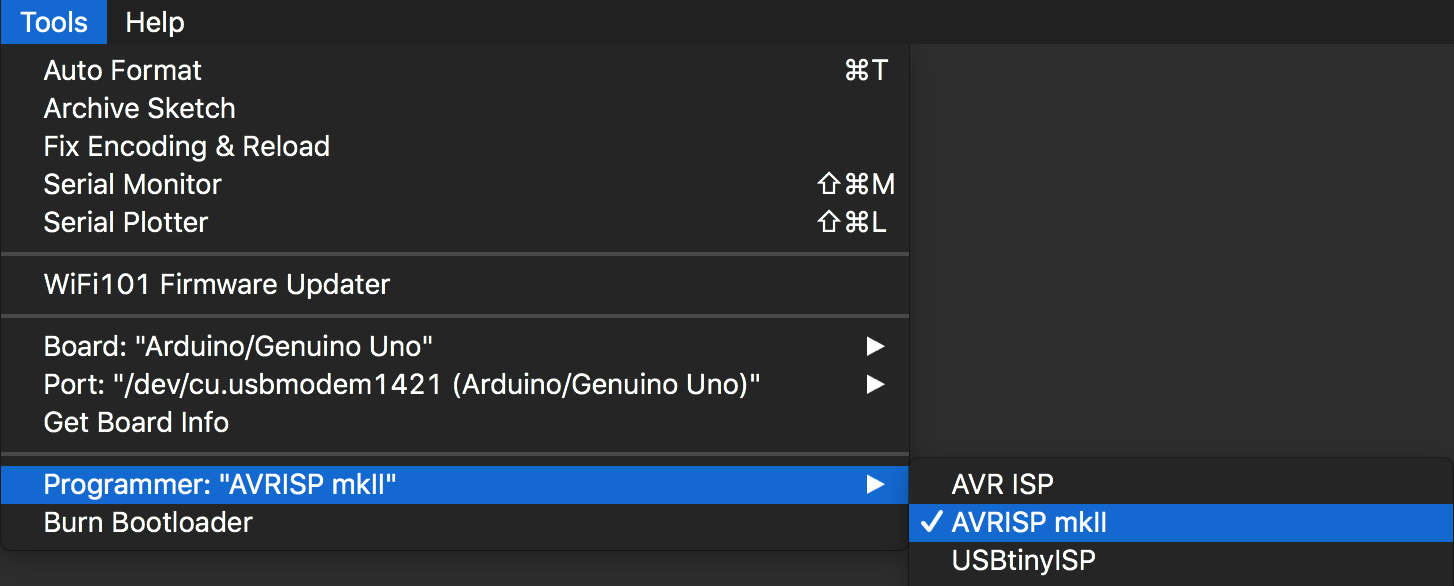Open the Serial Monitor
Screen dimensions: 1454x586
131,184
